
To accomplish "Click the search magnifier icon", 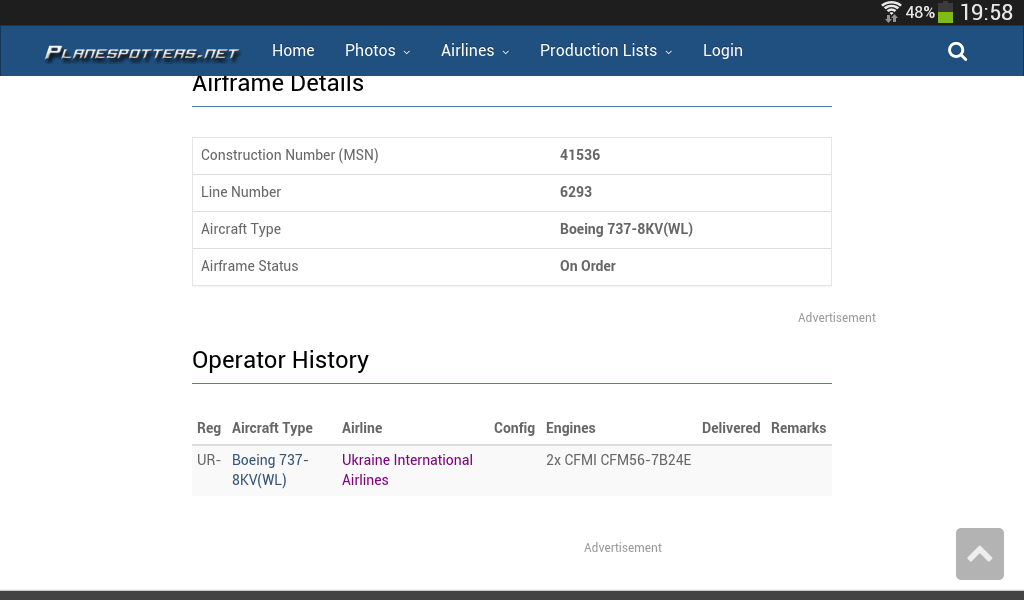I will pyautogui.click(x=957, y=52).
